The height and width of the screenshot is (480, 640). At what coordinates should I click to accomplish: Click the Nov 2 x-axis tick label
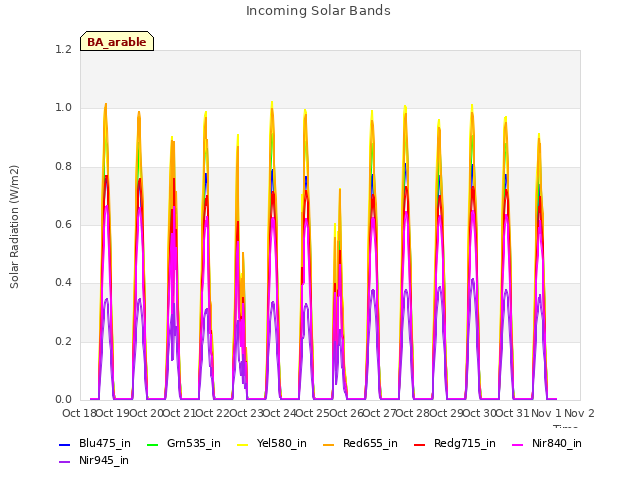click(x=579, y=413)
